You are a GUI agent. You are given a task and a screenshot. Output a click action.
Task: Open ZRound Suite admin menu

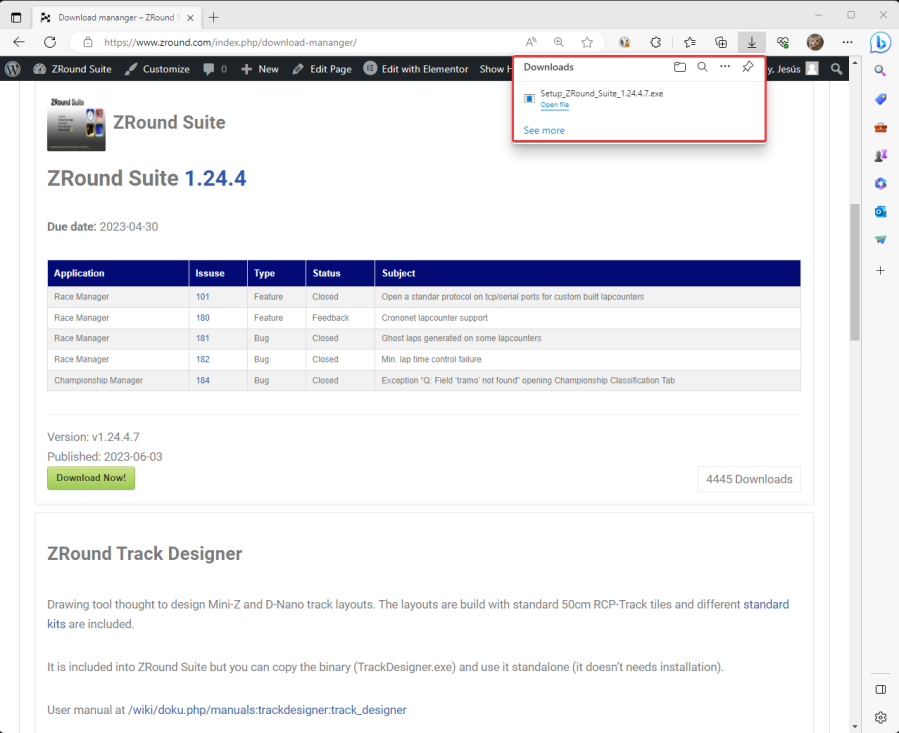pyautogui.click(x=72, y=69)
